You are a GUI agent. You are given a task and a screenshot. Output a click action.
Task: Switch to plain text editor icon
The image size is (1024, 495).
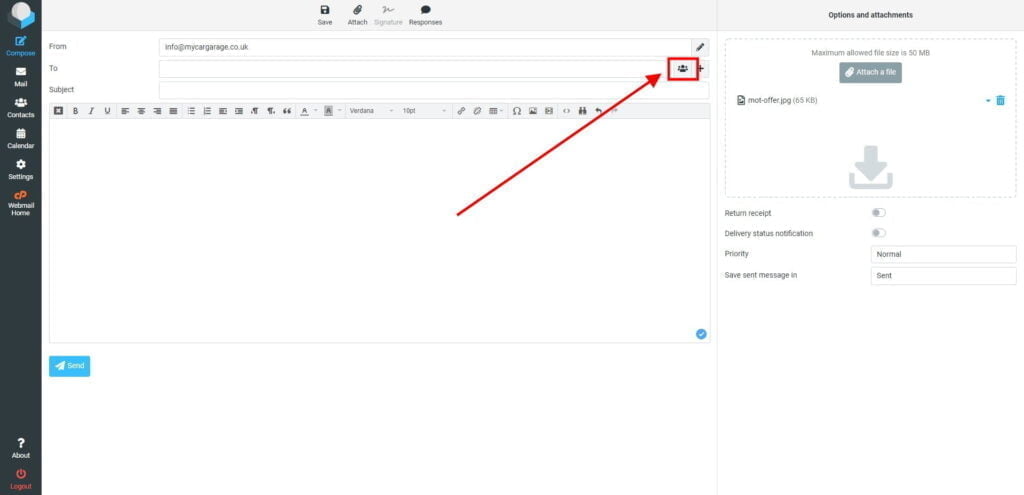[x=58, y=111]
